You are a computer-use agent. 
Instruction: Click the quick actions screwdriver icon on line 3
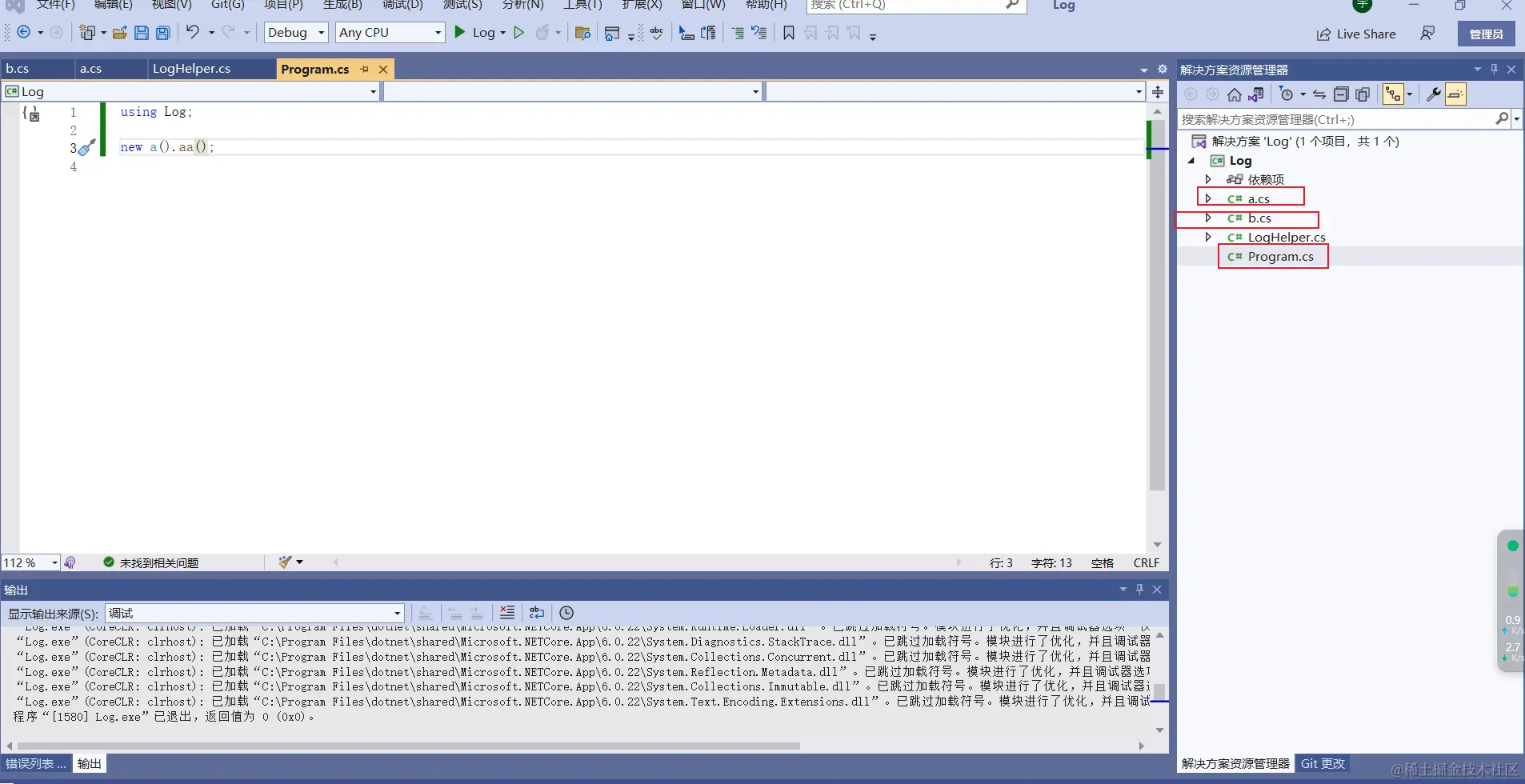pos(86,147)
